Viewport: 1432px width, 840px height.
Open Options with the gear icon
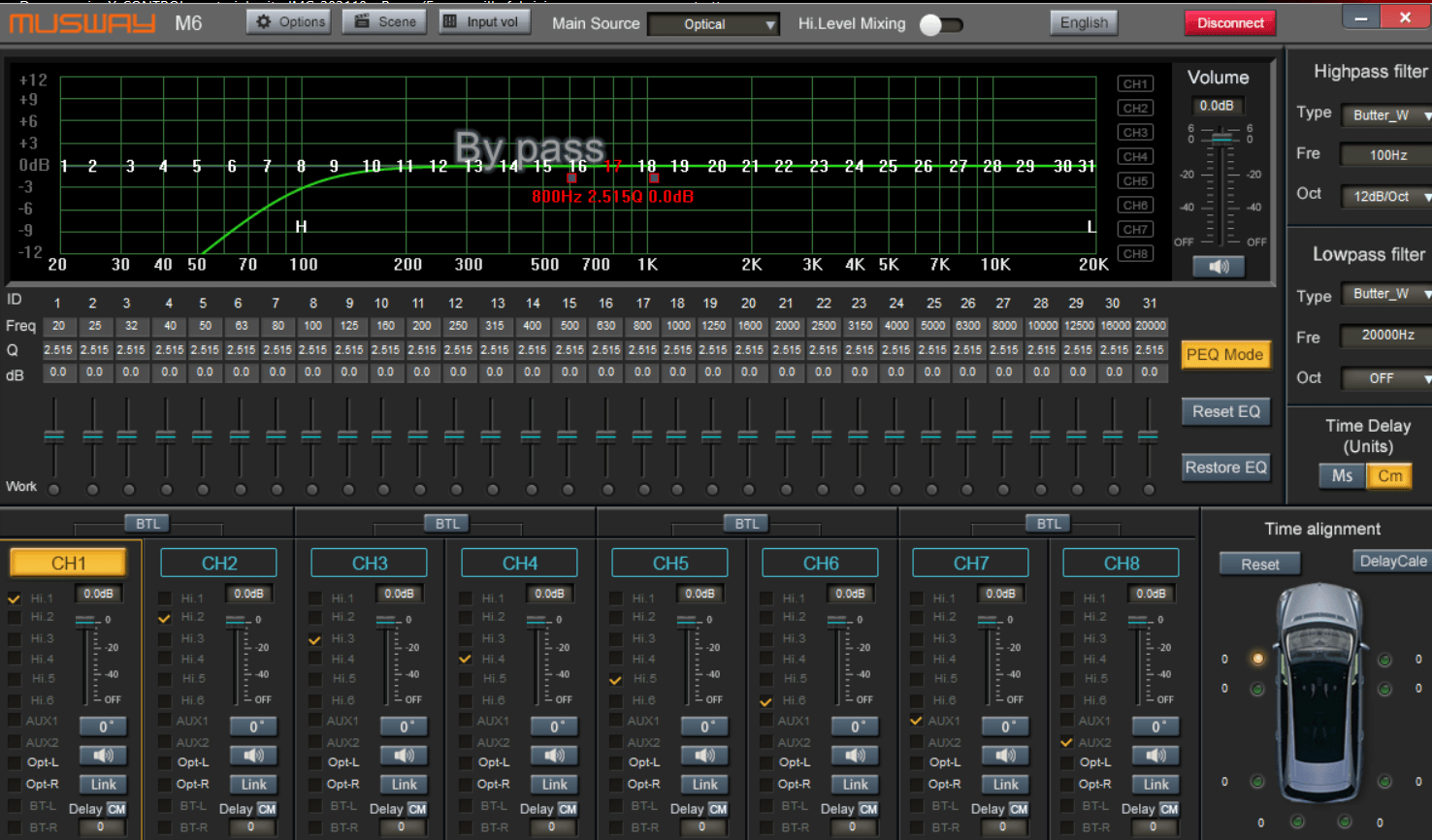(289, 21)
